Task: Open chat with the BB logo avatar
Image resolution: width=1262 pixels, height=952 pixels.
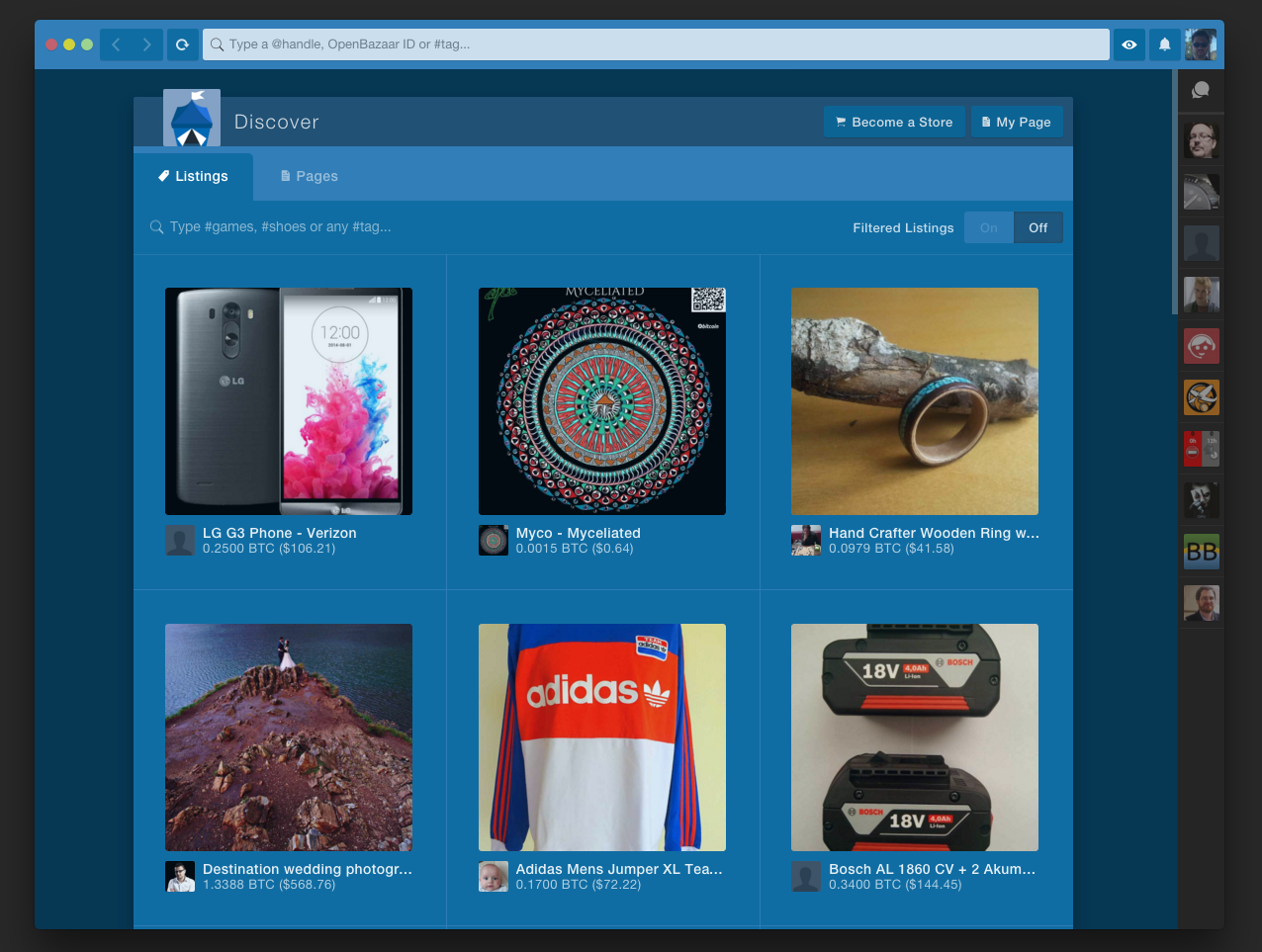Action: (1202, 552)
